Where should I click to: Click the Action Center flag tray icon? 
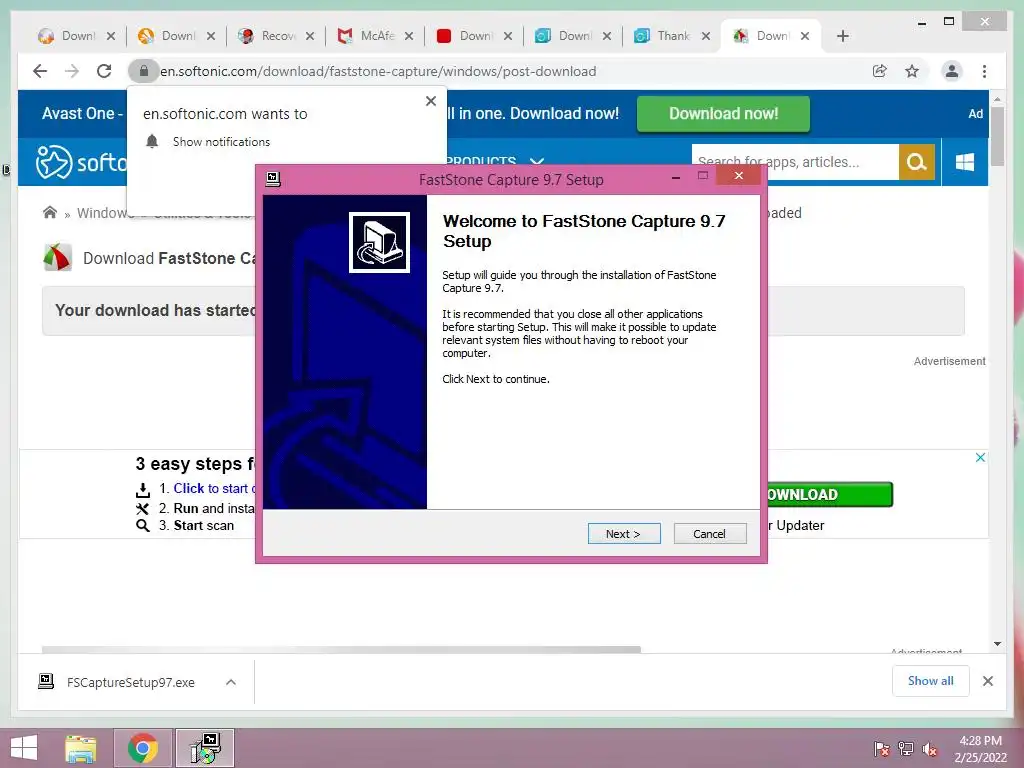[882, 749]
